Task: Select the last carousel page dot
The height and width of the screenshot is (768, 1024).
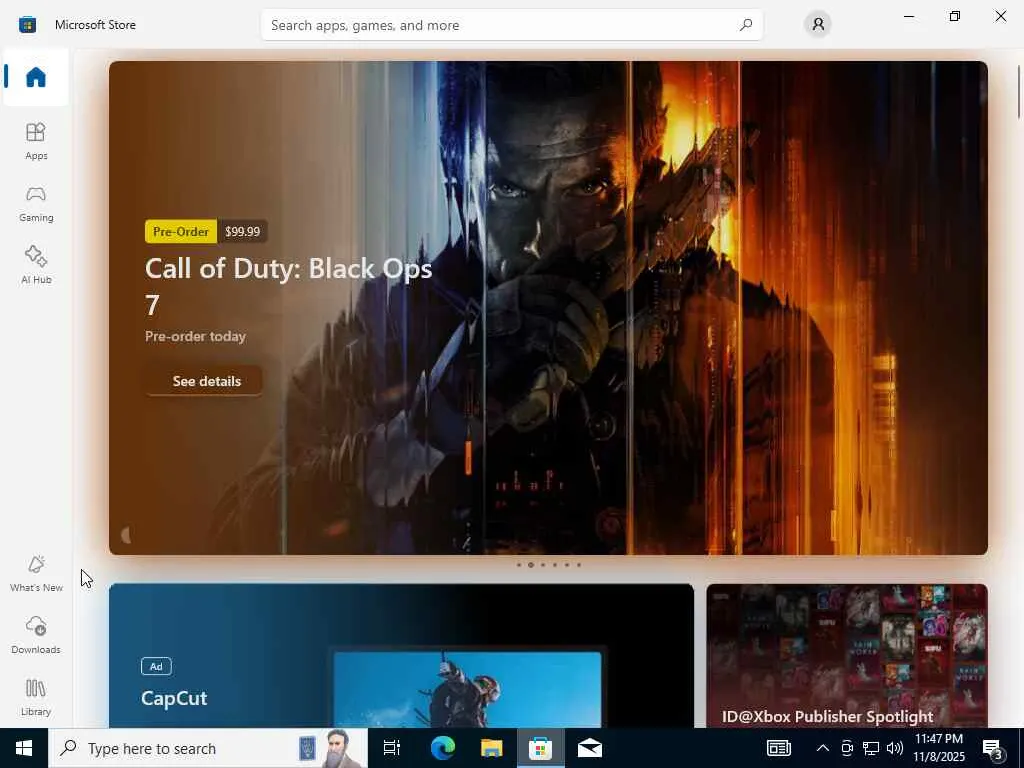Action: (579, 565)
